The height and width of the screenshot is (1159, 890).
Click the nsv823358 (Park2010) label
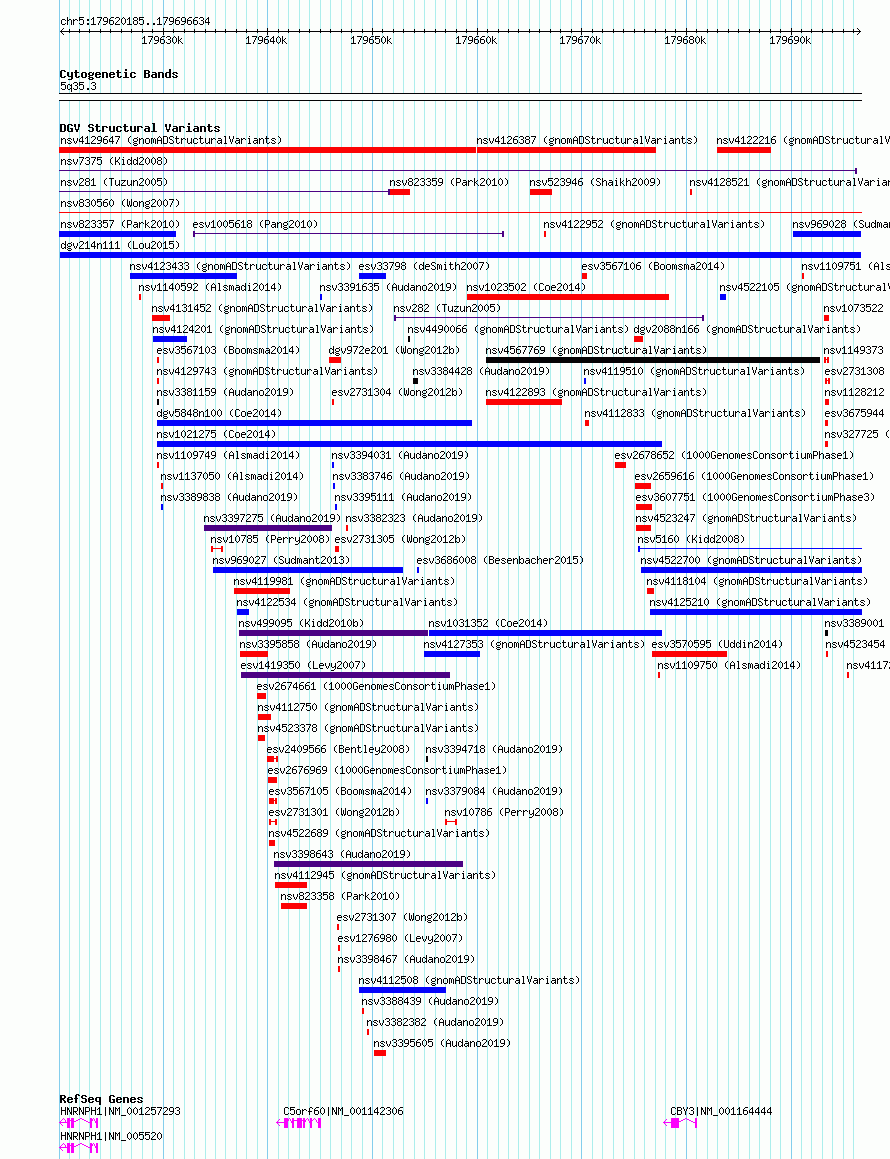click(340, 897)
